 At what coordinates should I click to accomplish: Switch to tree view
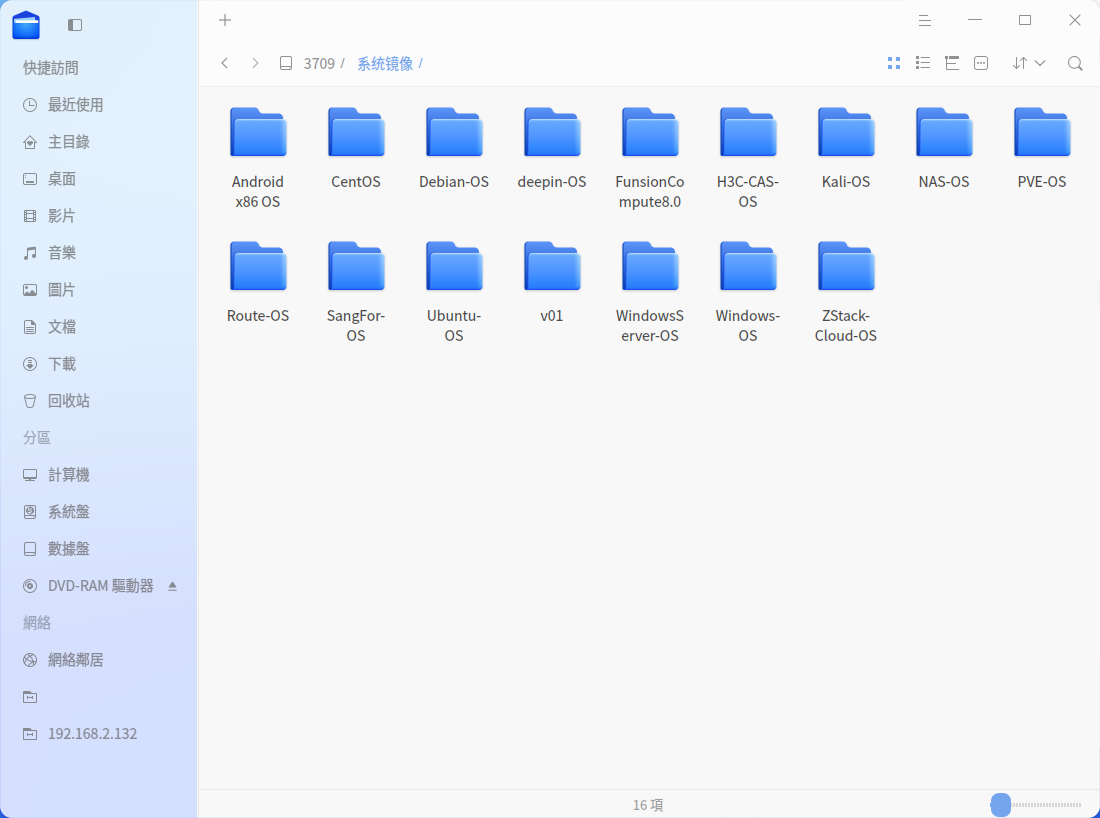click(952, 63)
